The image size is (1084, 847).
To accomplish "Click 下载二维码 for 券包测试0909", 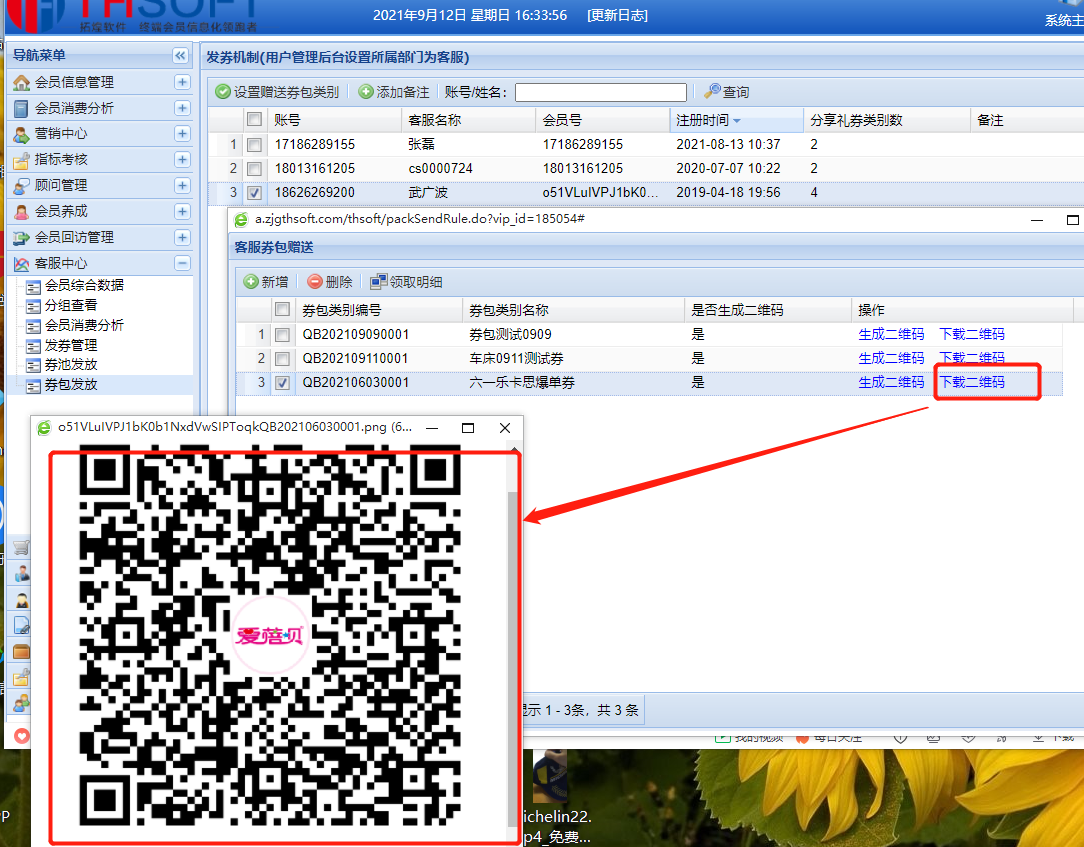I will 971,335.
